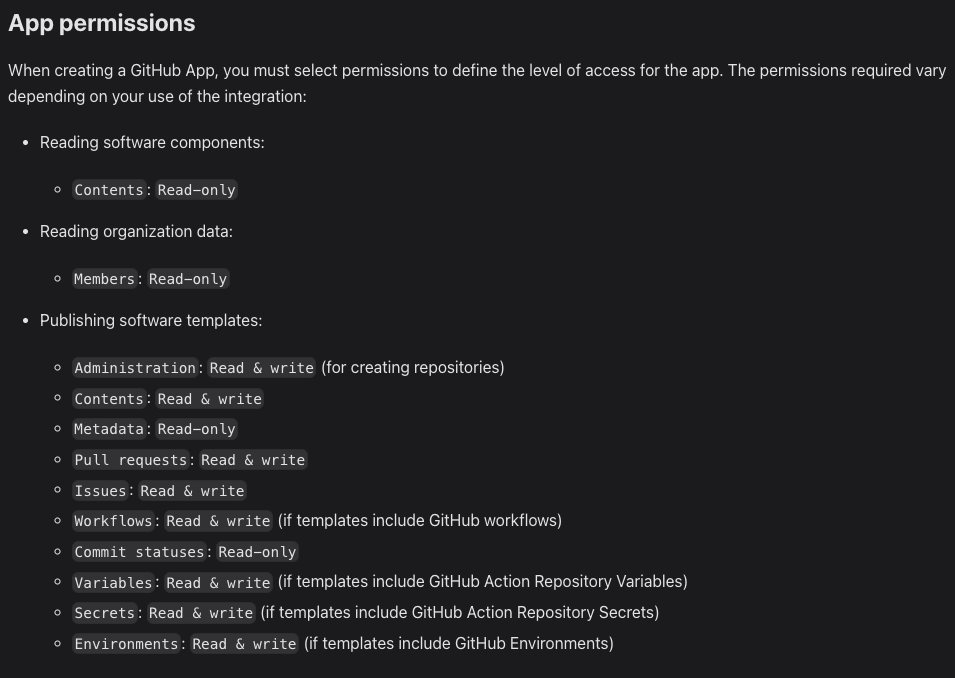Click the Environments code label
The width and height of the screenshot is (955, 678).
pyautogui.click(x=126, y=644)
